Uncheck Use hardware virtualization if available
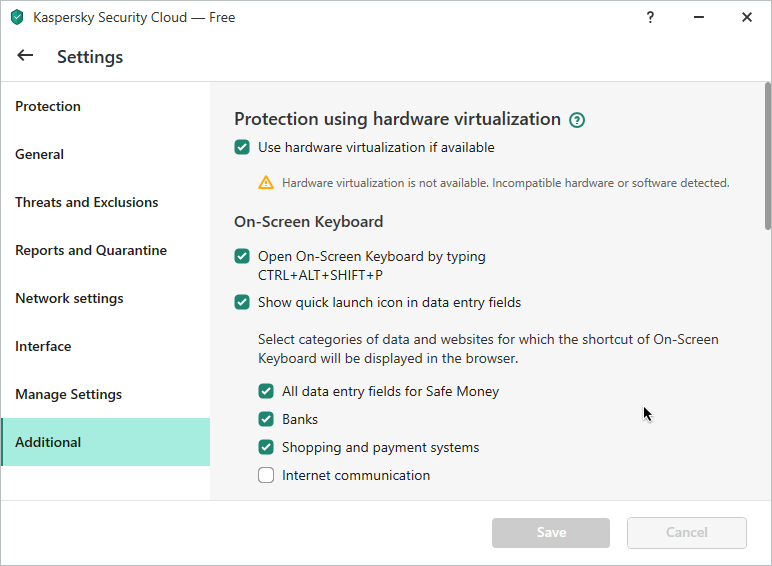This screenshot has width=772, height=566. pos(242,147)
